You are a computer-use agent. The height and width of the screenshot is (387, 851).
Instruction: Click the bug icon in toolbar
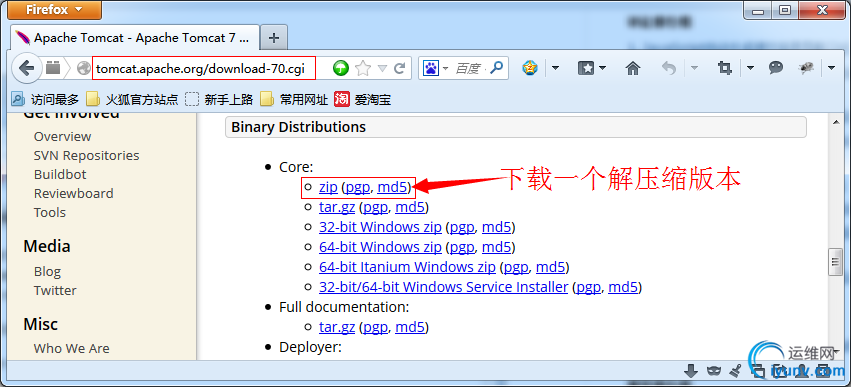(x=806, y=68)
